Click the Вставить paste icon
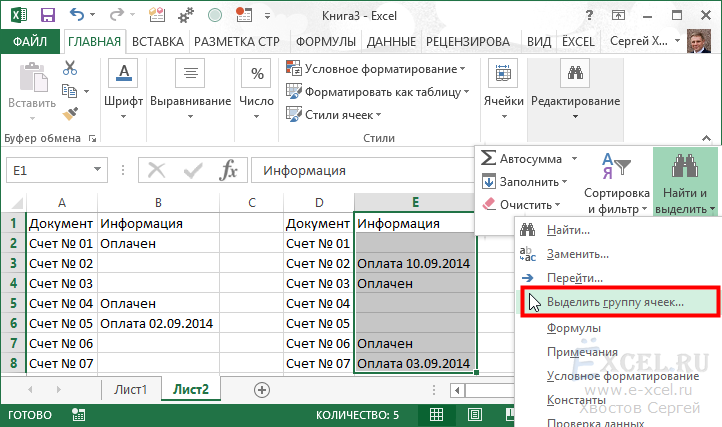The width and height of the screenshot is (722, 427). click(32, 78)
